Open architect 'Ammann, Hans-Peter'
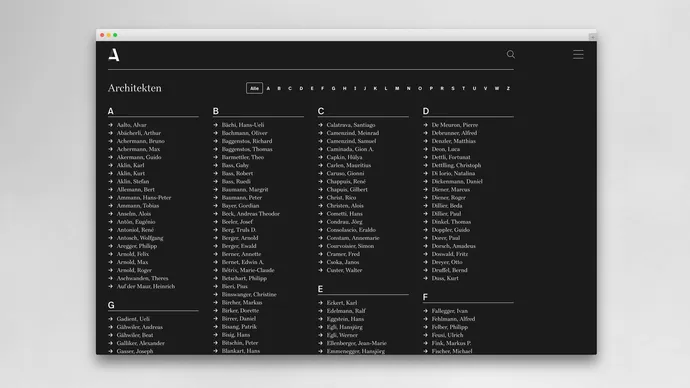Viewport: 690px width, 388px height. point(144,198)
